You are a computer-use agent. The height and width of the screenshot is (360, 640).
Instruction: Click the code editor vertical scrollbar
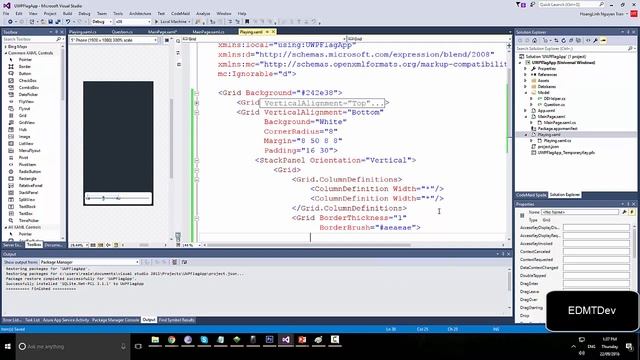pos(509,141)
